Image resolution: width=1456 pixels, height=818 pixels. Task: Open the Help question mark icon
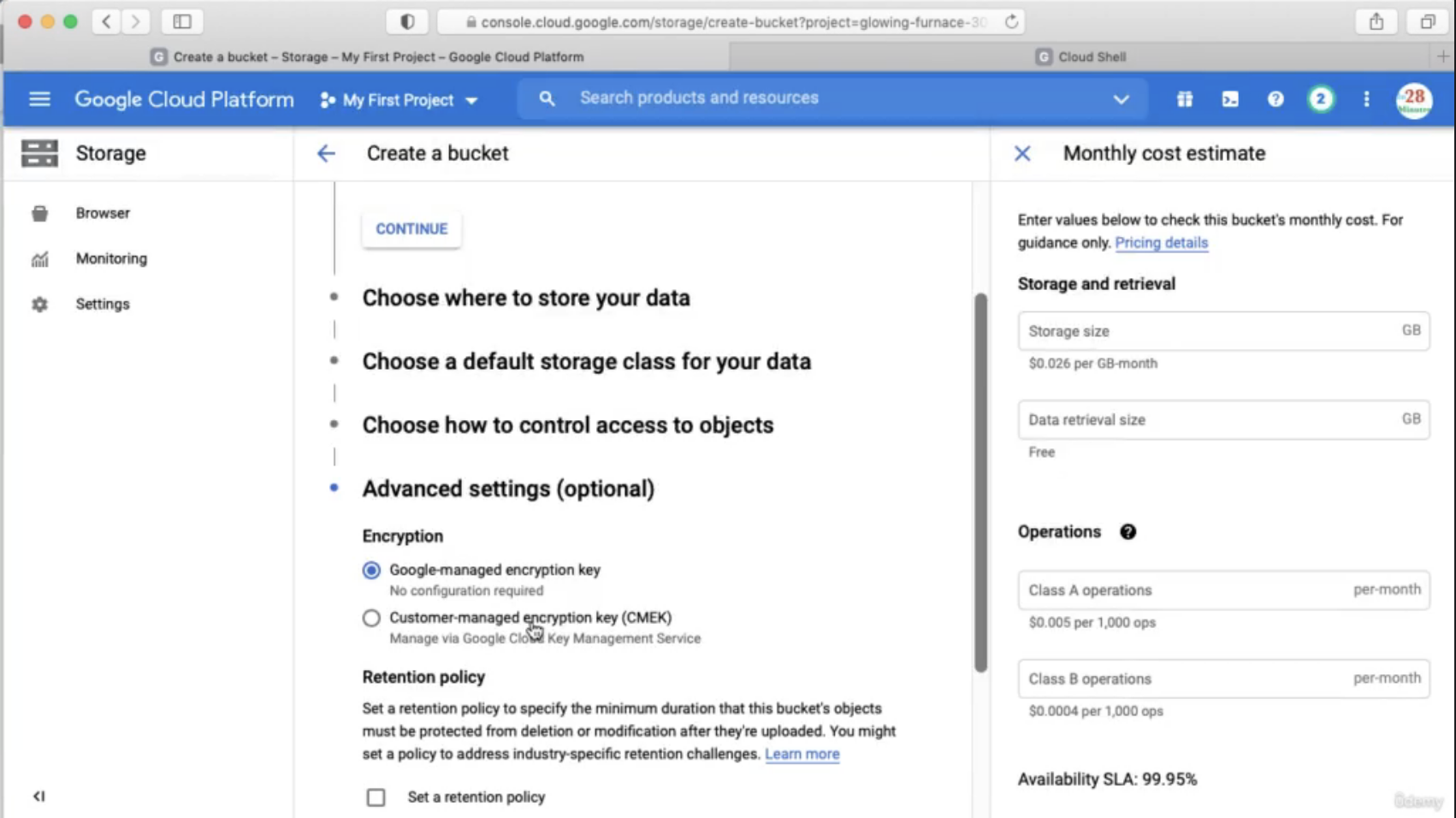coord(1275,99)
